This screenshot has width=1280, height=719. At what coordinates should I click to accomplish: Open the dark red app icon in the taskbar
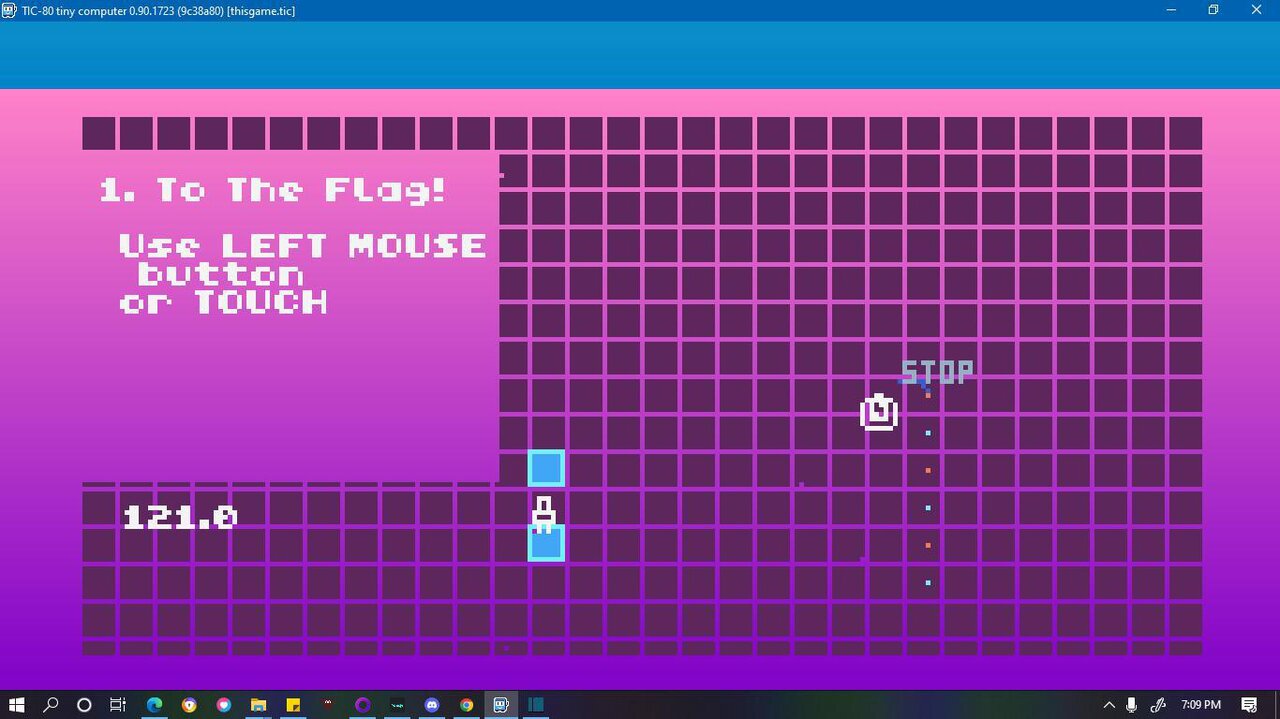(x=328, y=703)
